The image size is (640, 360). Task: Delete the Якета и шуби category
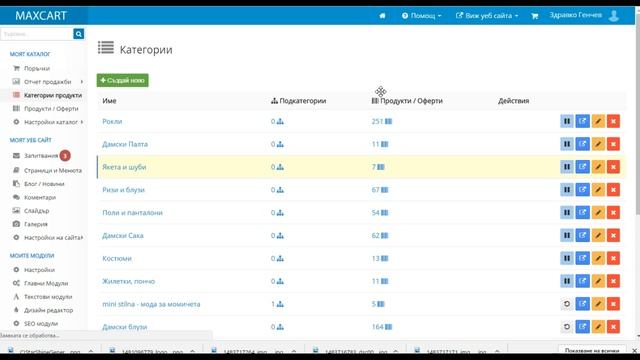[613, 167]
